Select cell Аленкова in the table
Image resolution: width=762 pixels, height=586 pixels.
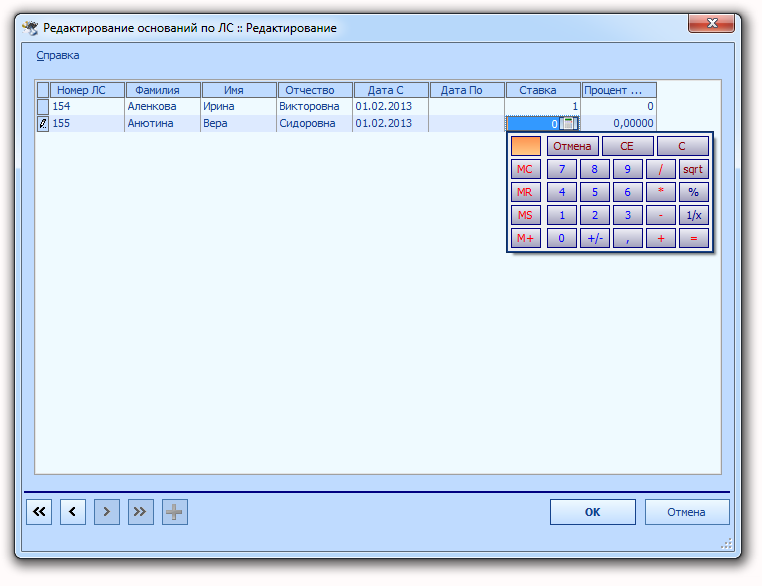163,106
